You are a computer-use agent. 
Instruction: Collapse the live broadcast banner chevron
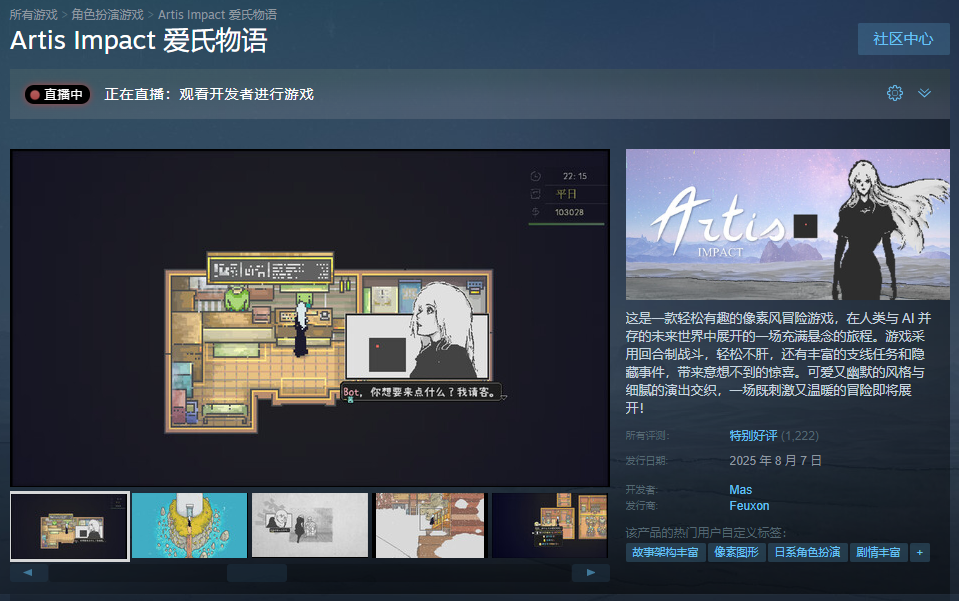pyautogui.click(x=924, y=94)
